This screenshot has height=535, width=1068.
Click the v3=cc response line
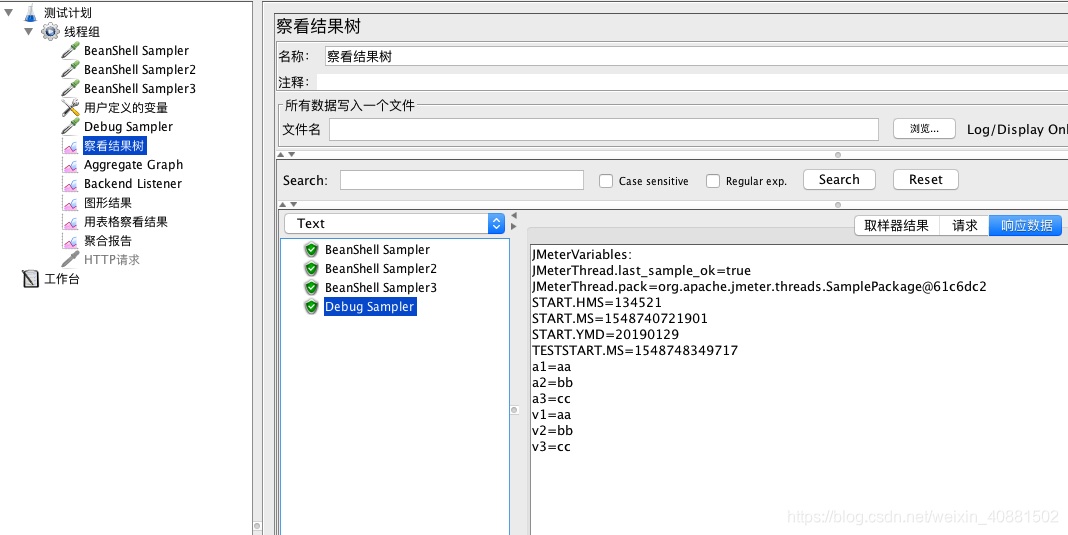click(x=551, y=447)
